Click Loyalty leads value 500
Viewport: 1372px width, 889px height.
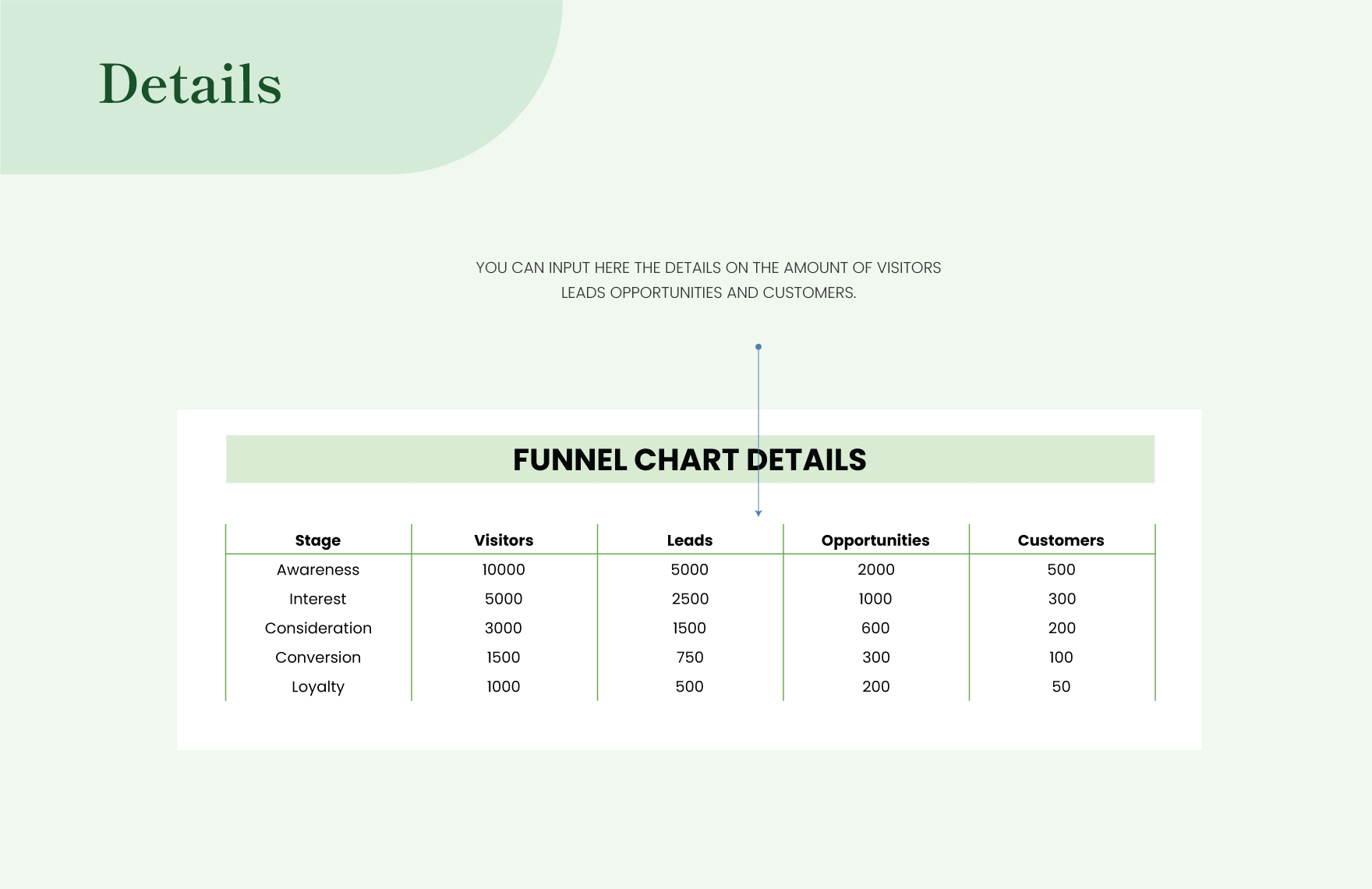(x=690, y=687)
